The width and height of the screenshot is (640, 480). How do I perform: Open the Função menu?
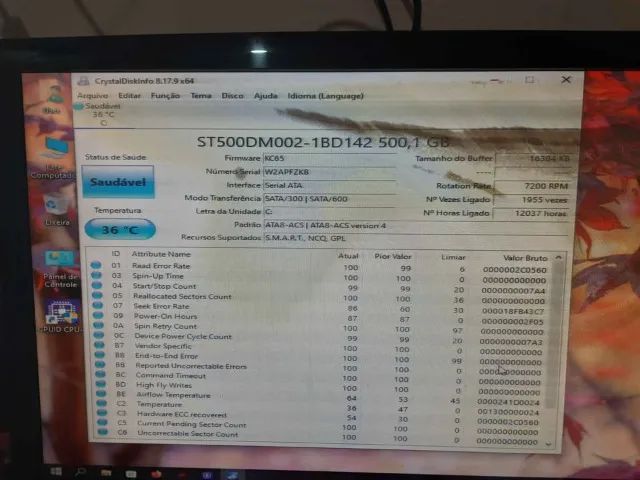click(x=165, y=96)
